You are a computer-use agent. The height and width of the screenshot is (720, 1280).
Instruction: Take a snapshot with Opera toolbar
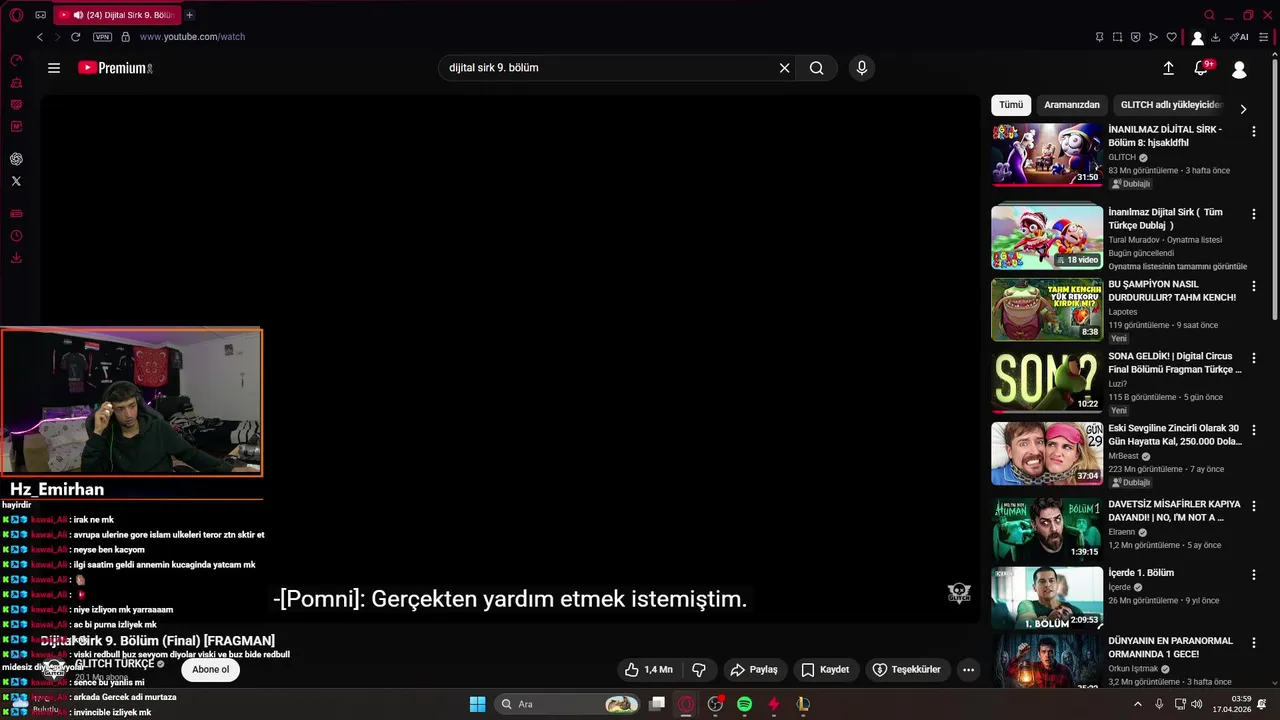tap(1117, 37)
